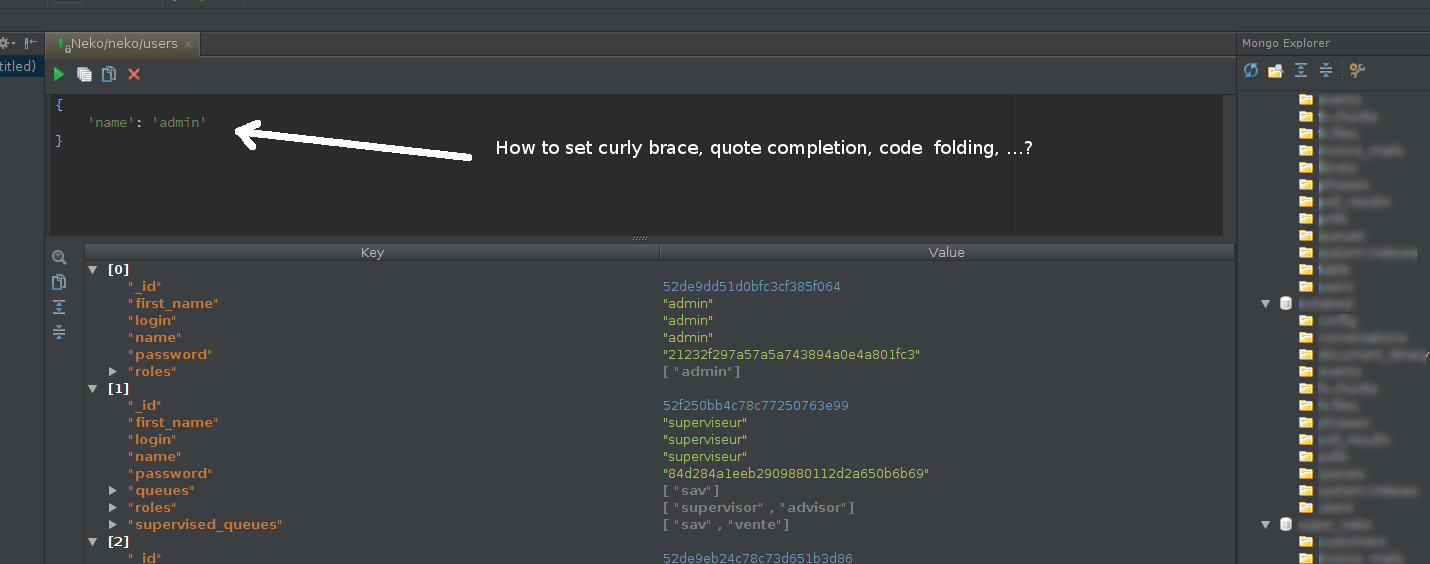The image size is (1430, 564).
Task: Select the "name" key row in document [1]
Action: (x=153, y=456)
